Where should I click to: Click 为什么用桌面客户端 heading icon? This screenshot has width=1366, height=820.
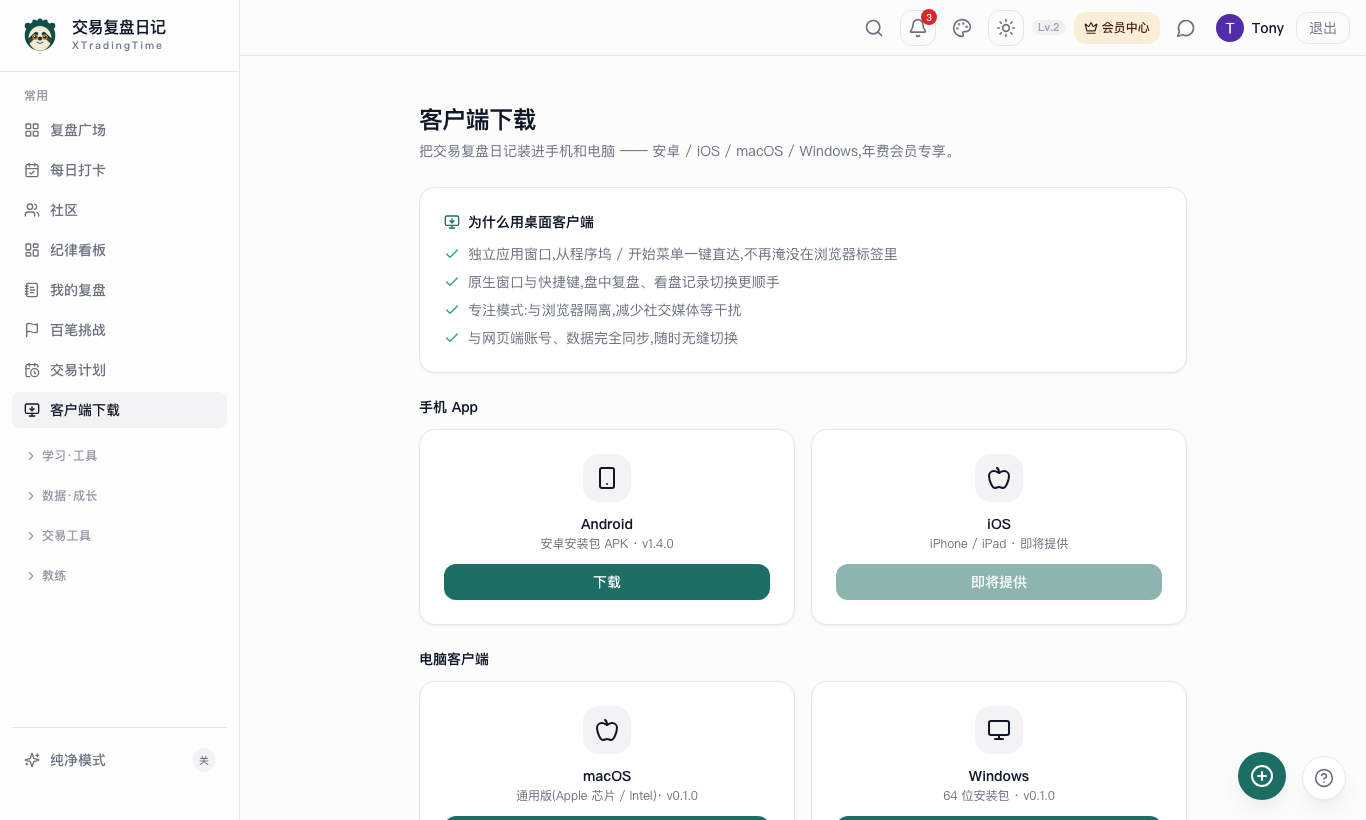(x=452, y=222)
